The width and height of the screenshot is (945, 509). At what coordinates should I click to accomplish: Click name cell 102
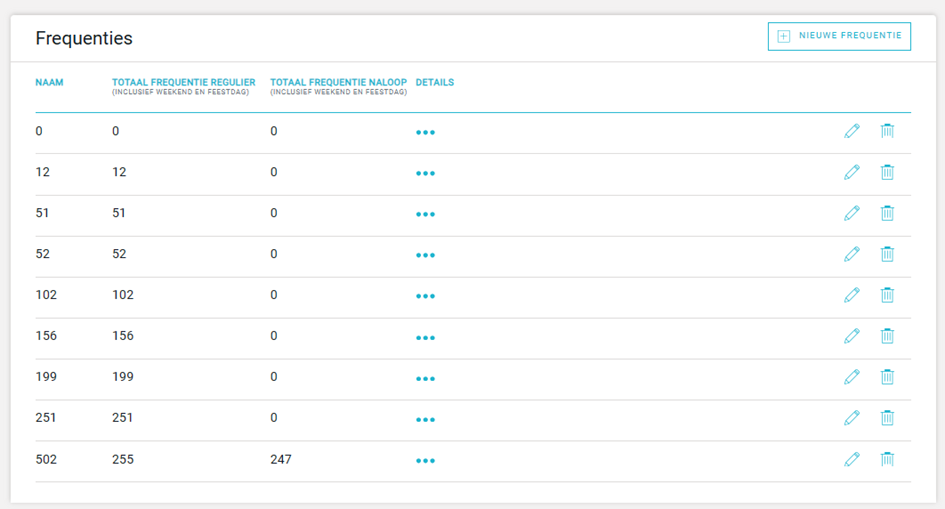46,295
